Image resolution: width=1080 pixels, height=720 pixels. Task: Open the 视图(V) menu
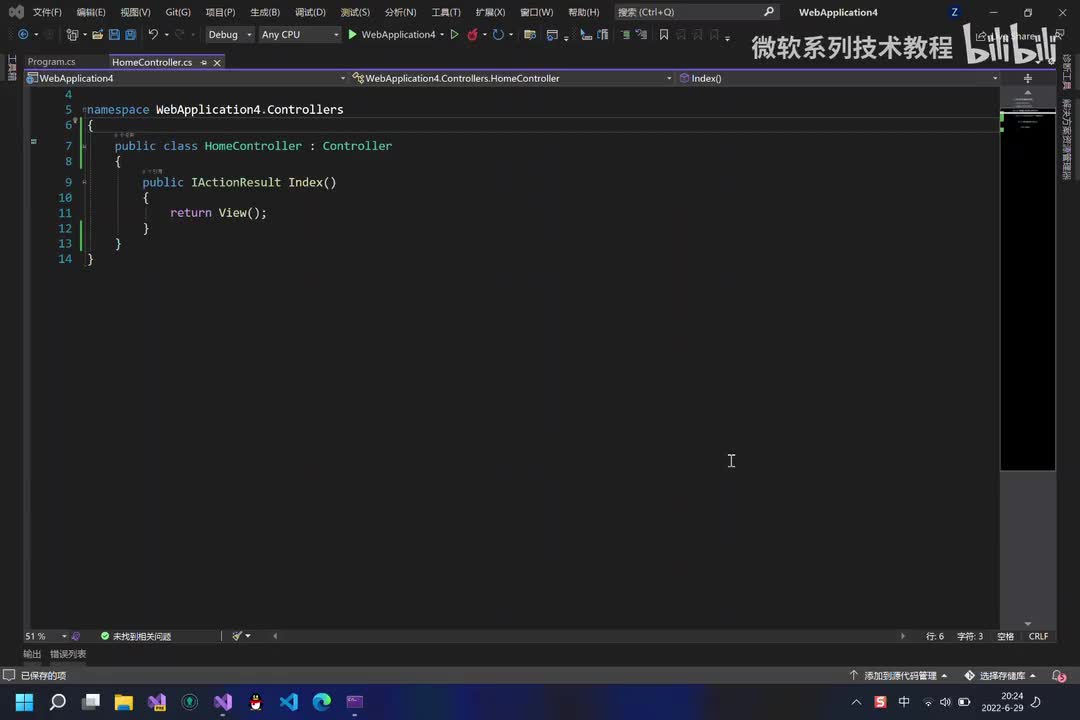coord(135,12)
